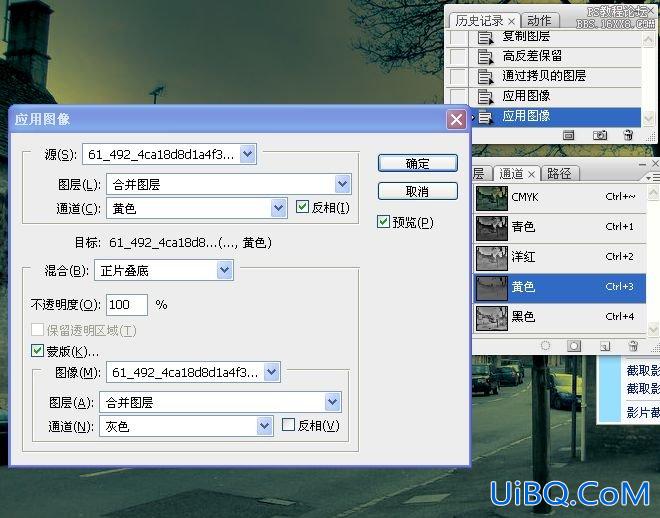Load channel as selection icon

coord(546,346)
